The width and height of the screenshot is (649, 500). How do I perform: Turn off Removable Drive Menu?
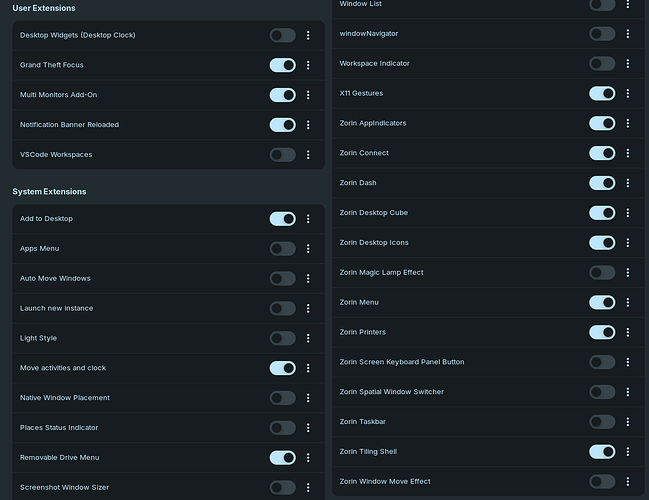(x=283, y=457)
